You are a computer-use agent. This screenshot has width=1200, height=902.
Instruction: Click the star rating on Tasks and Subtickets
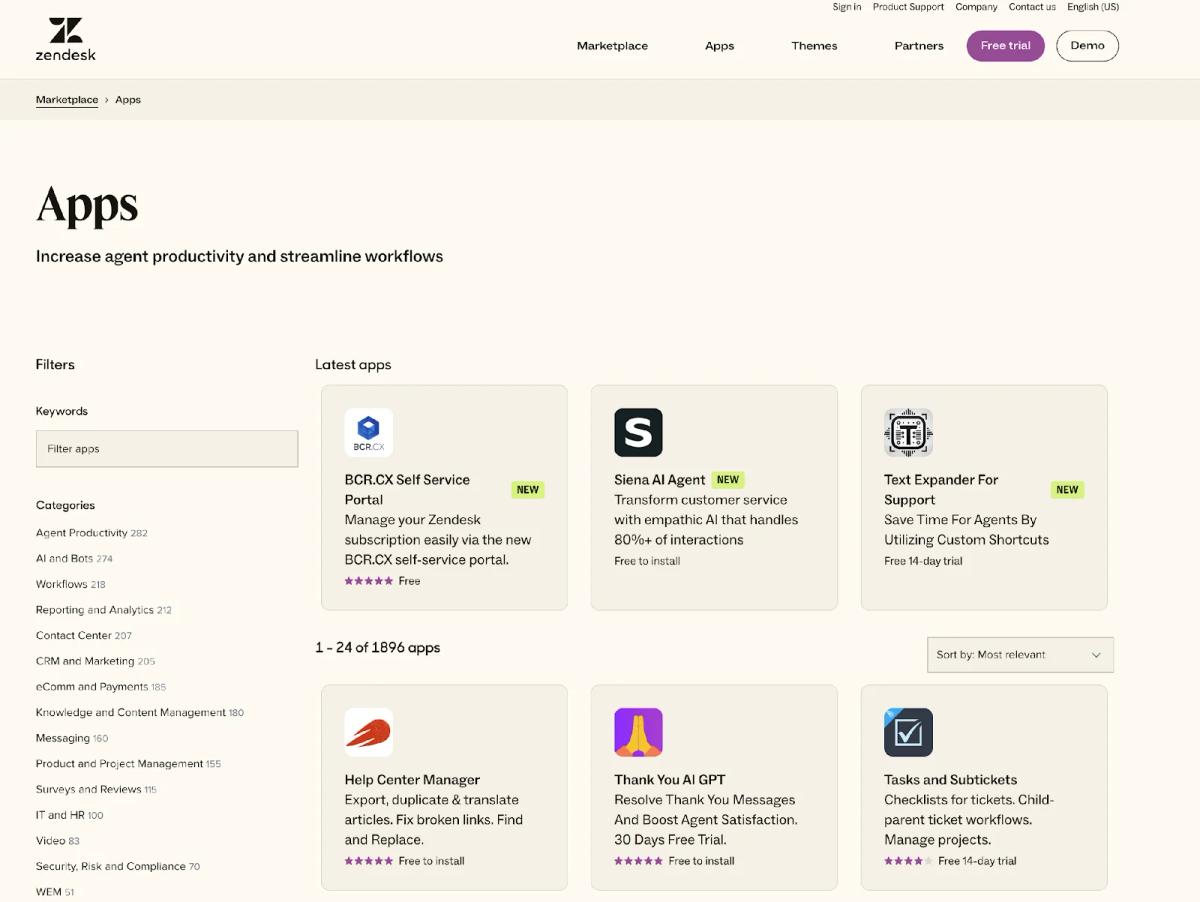point(908,861)
